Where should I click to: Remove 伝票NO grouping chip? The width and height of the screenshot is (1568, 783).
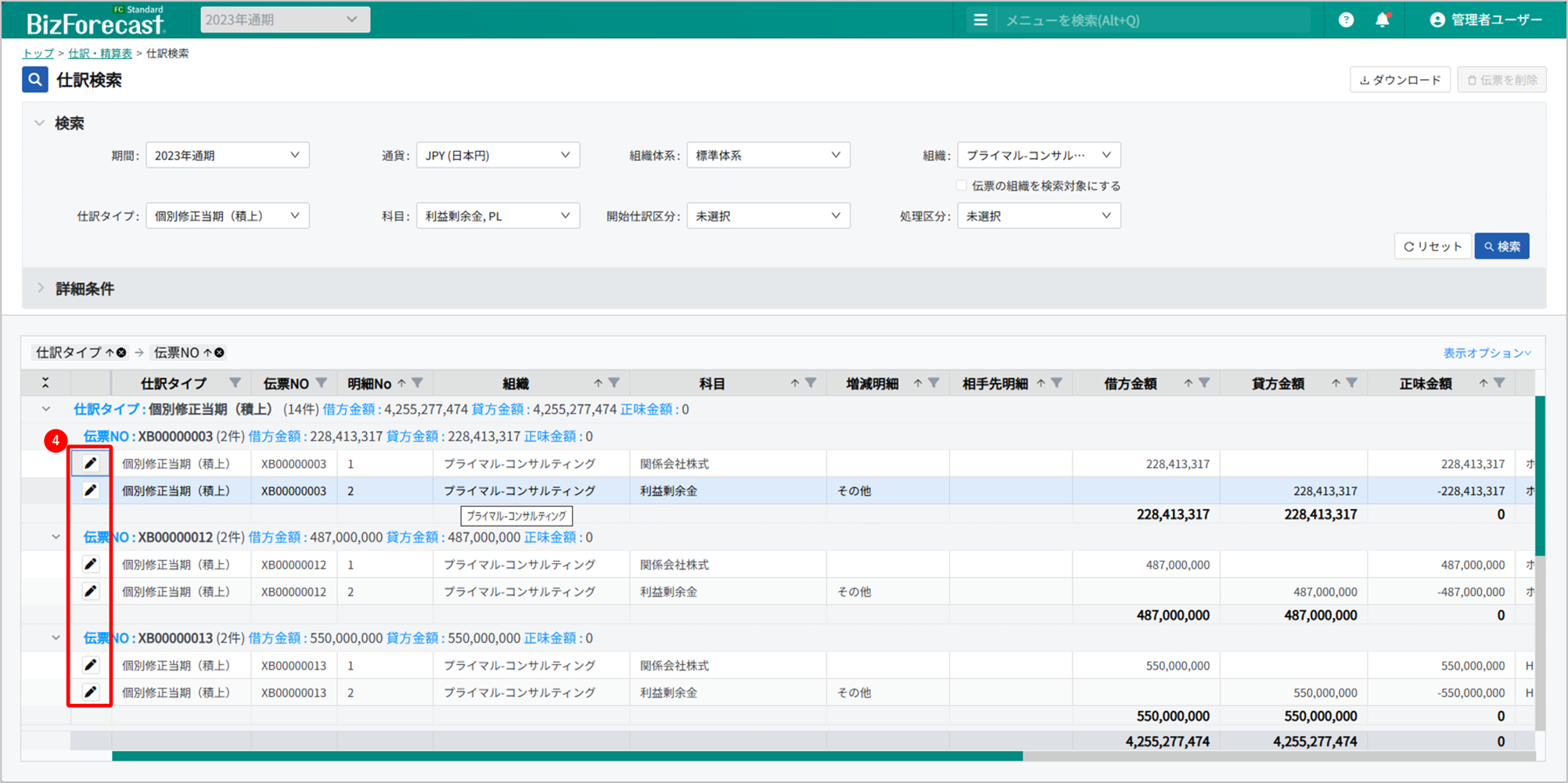tap(220, 353)
